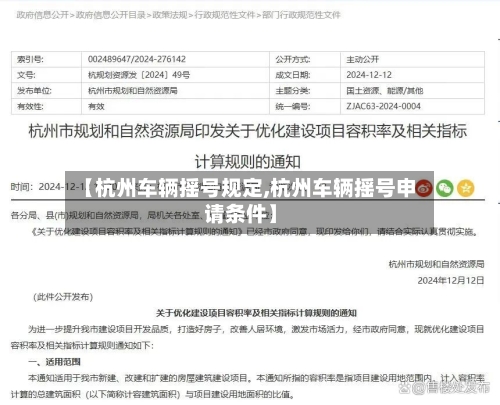Share the page via Weibo icon
This screenshot has width=500, height=405.
[x=424, y=188]
